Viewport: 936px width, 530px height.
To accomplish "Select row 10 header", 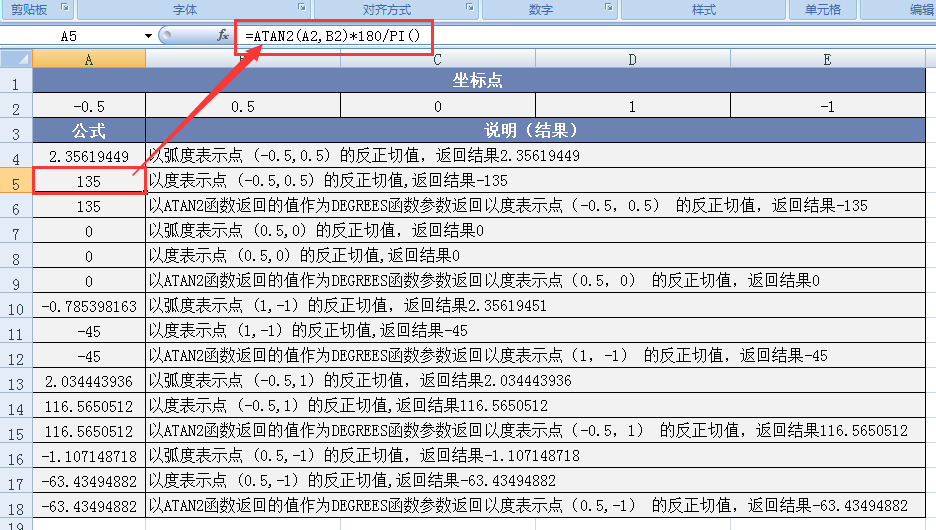I will point(16,306).
